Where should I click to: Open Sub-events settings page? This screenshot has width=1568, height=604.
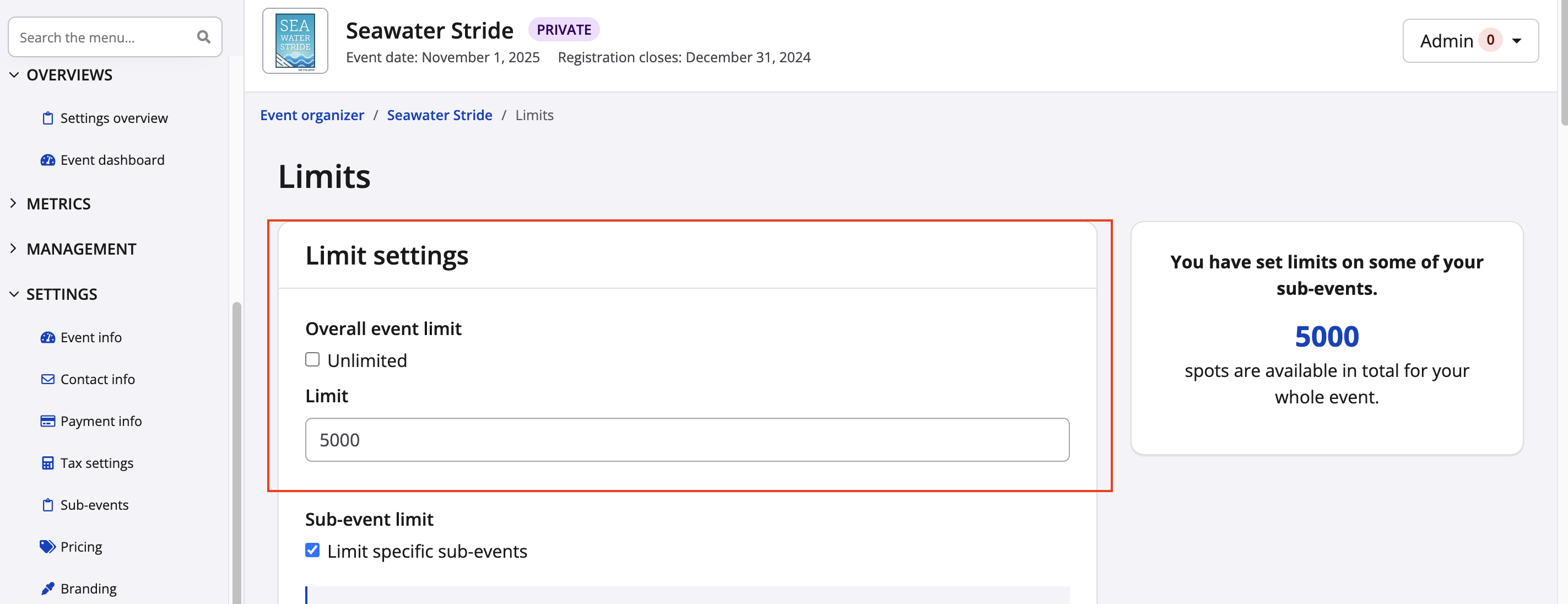click(x=94, y=505)
